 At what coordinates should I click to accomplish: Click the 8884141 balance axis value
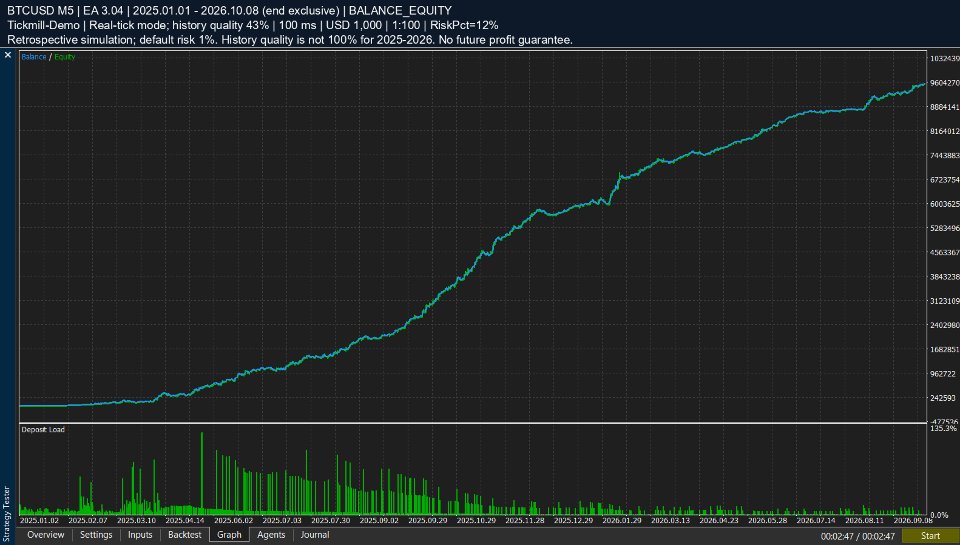point(945,107)
